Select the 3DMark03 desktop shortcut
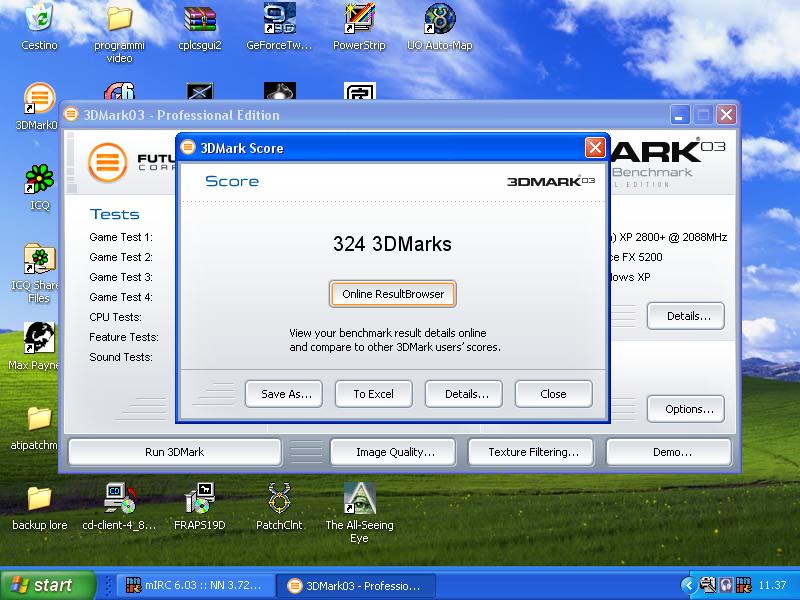This screenshot has height=600, width=800. 39,98
